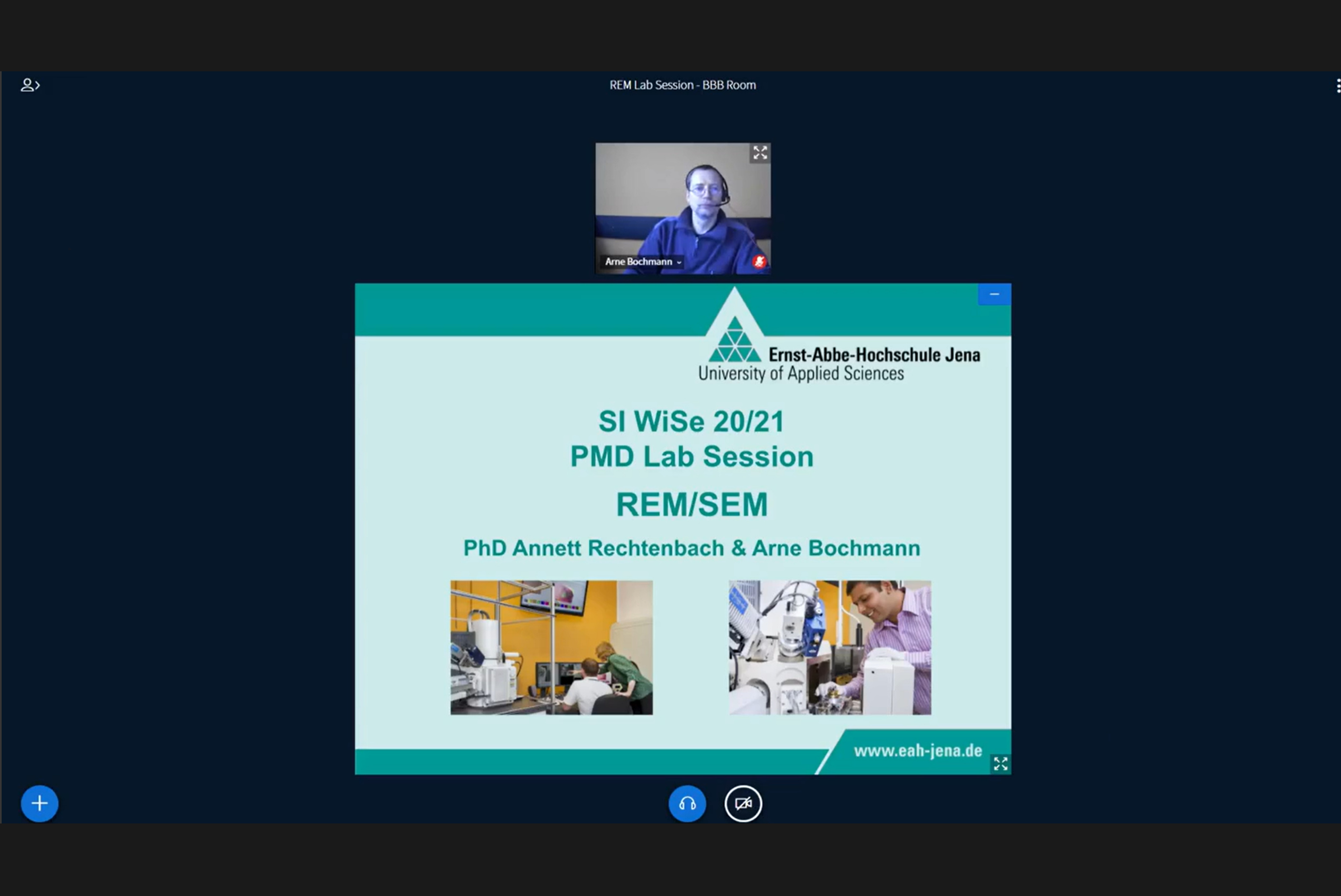Leave audio using the headphones button
The width and height of the screenshot is (1341, 896).
[687, 804]
